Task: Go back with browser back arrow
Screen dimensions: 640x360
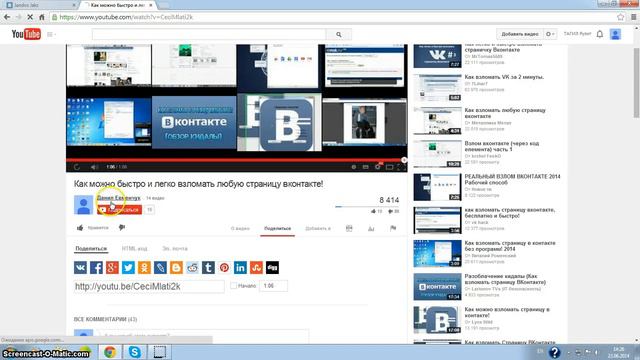Action: click(x=7, y=17)
